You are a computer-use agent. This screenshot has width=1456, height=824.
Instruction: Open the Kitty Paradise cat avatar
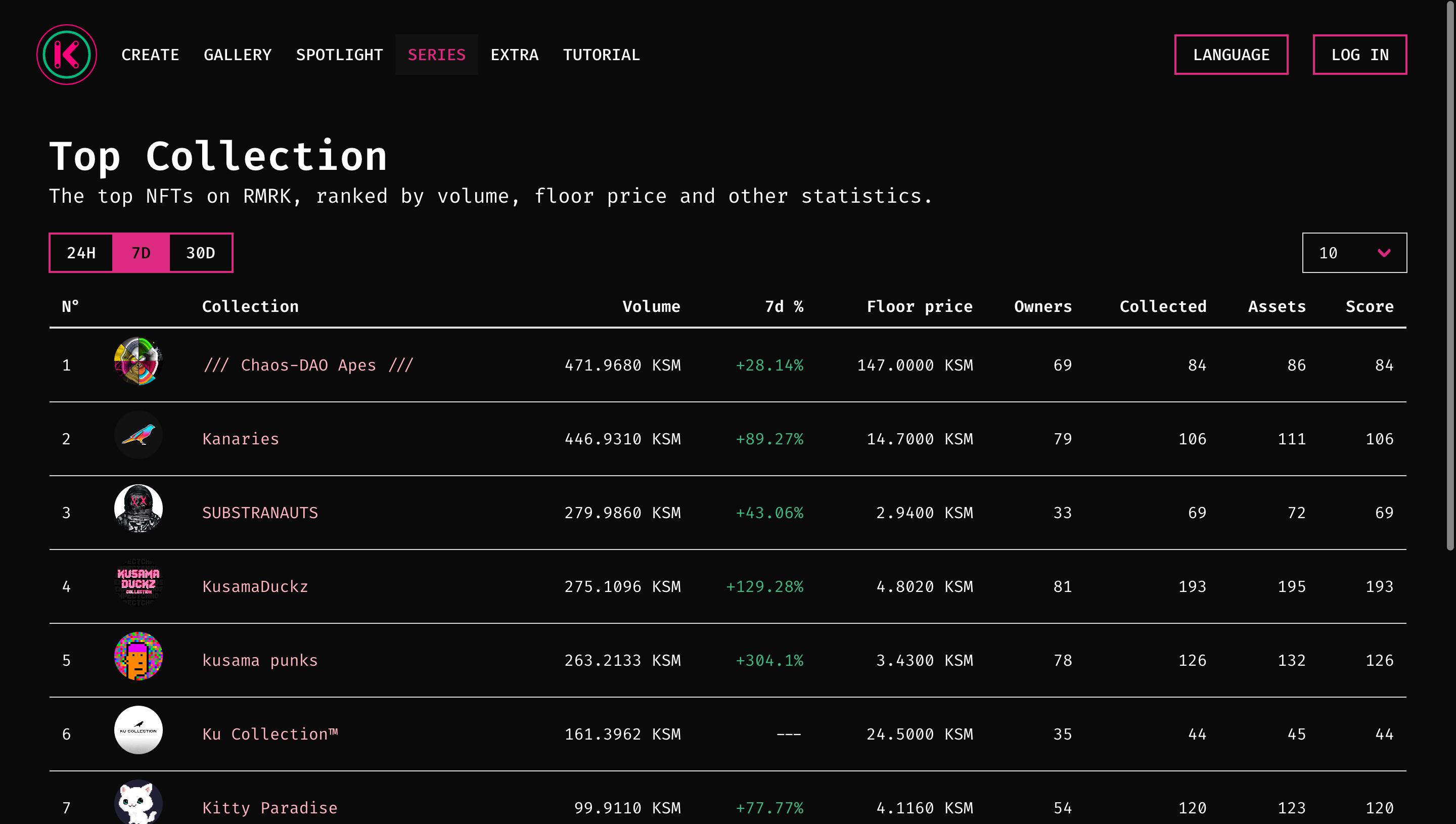click(x=138, y=802)
